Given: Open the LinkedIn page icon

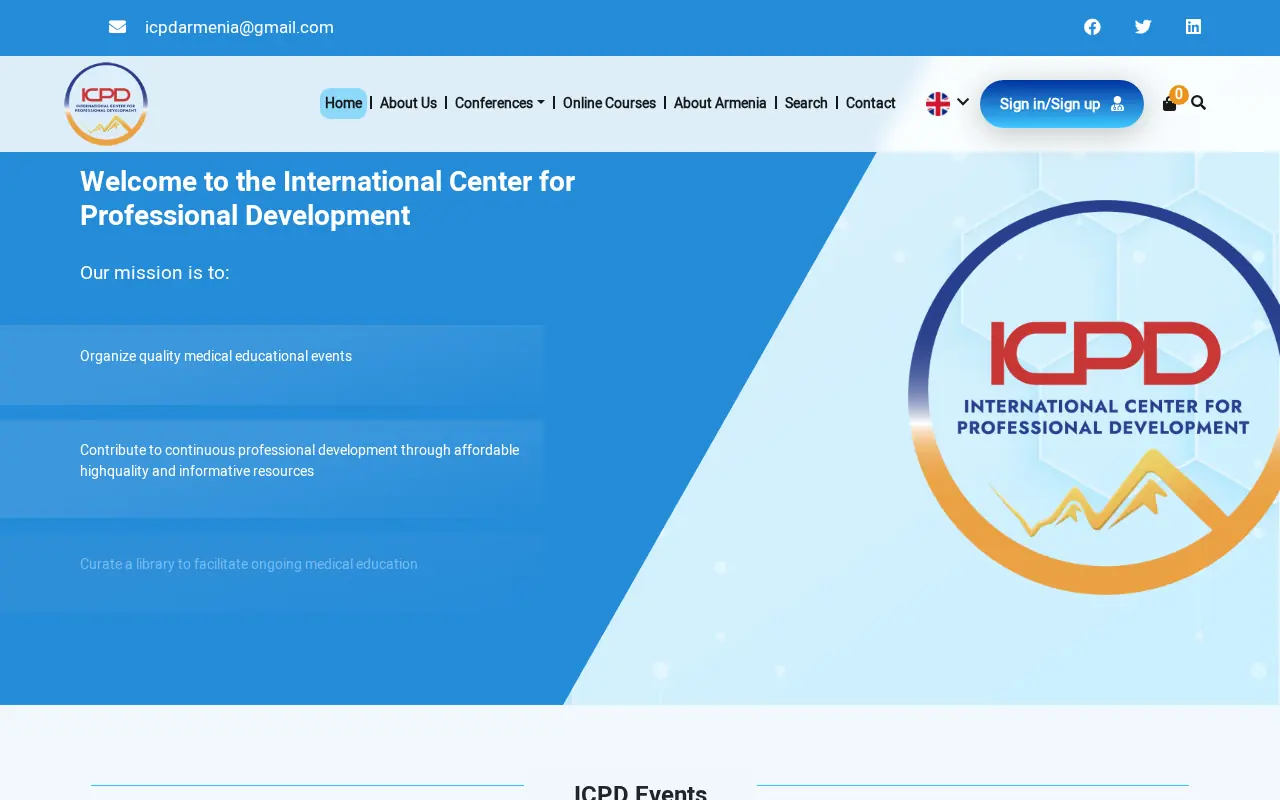Looking at the screenshot, I should (1193, 27).
